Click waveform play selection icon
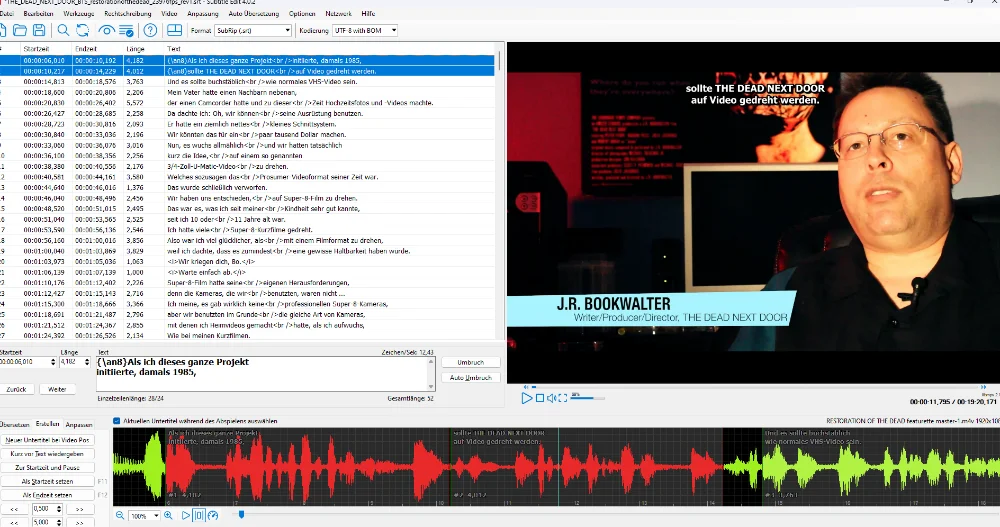The height and width of the screenshot is (527, 1000). tap(186, 516)
